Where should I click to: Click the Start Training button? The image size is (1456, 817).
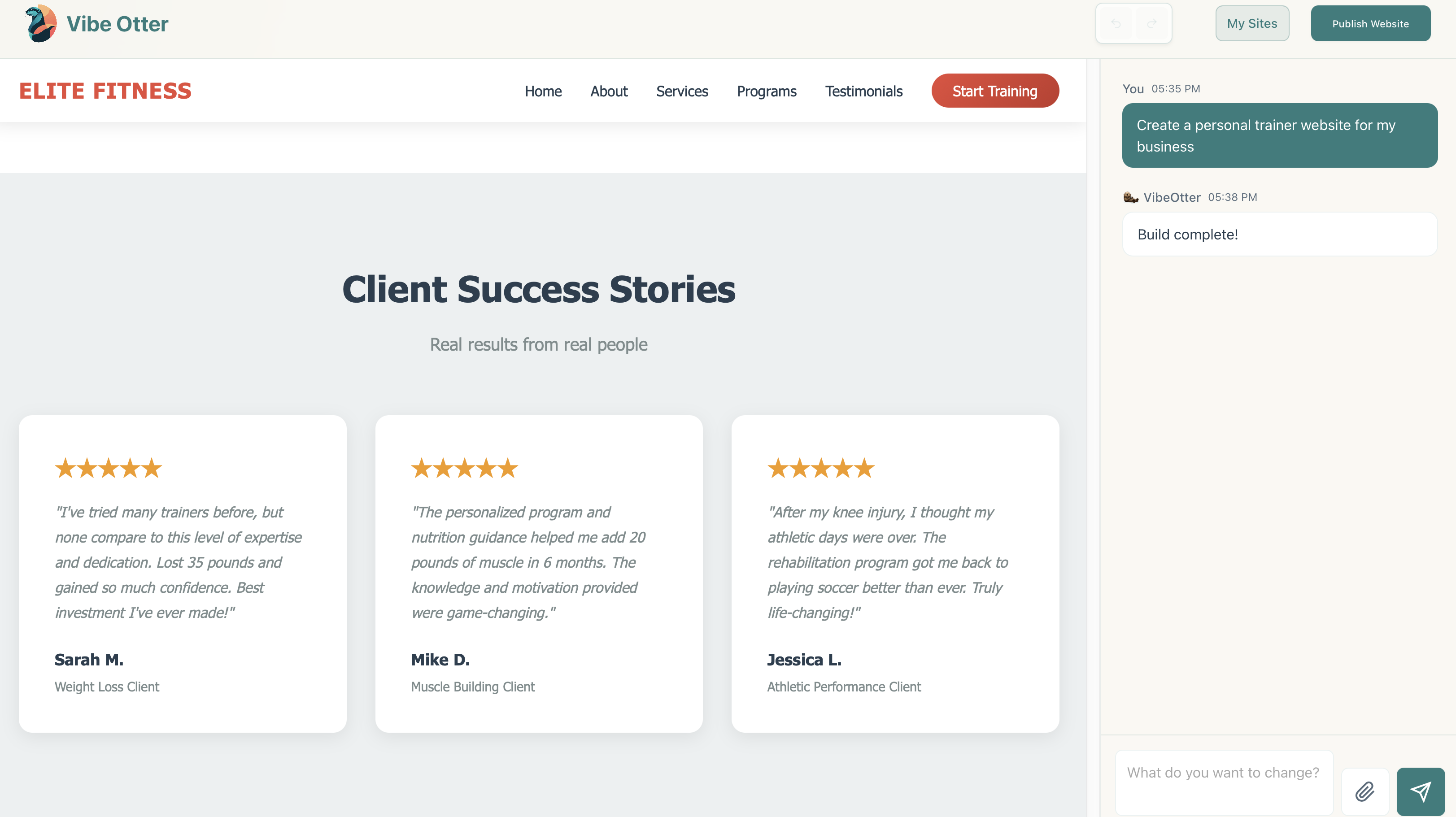point(995,91)
